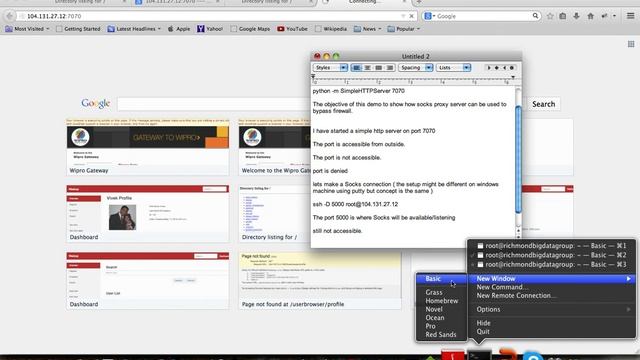
Task: Select Hide in Terminal dock menu
Action: [x=552, y=323]
